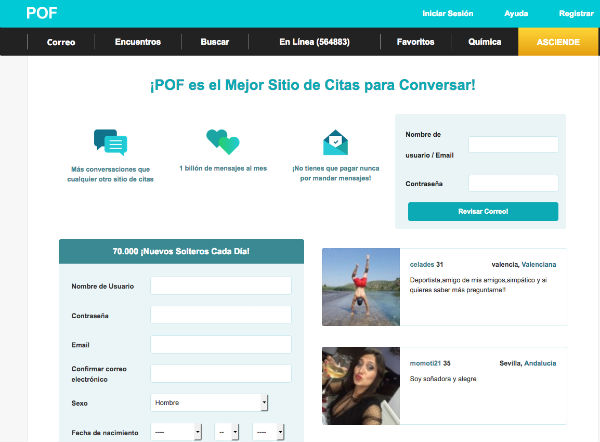Click the POF logo in header
Screen dimensions: 600x442
pyautogui.click(x=43, y=13)
